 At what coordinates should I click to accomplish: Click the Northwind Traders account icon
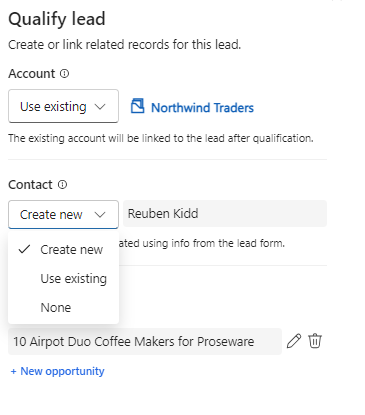point(137,106)
